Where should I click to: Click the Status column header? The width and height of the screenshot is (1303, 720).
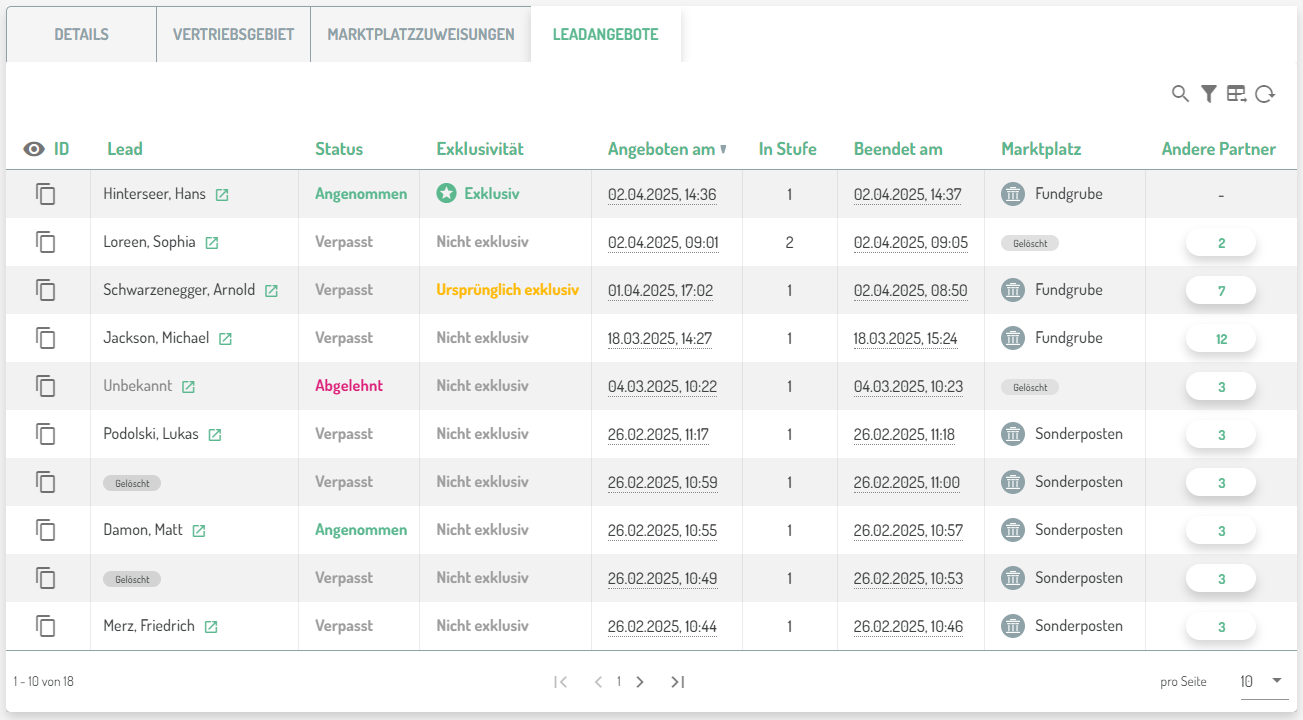coord(339,149)
